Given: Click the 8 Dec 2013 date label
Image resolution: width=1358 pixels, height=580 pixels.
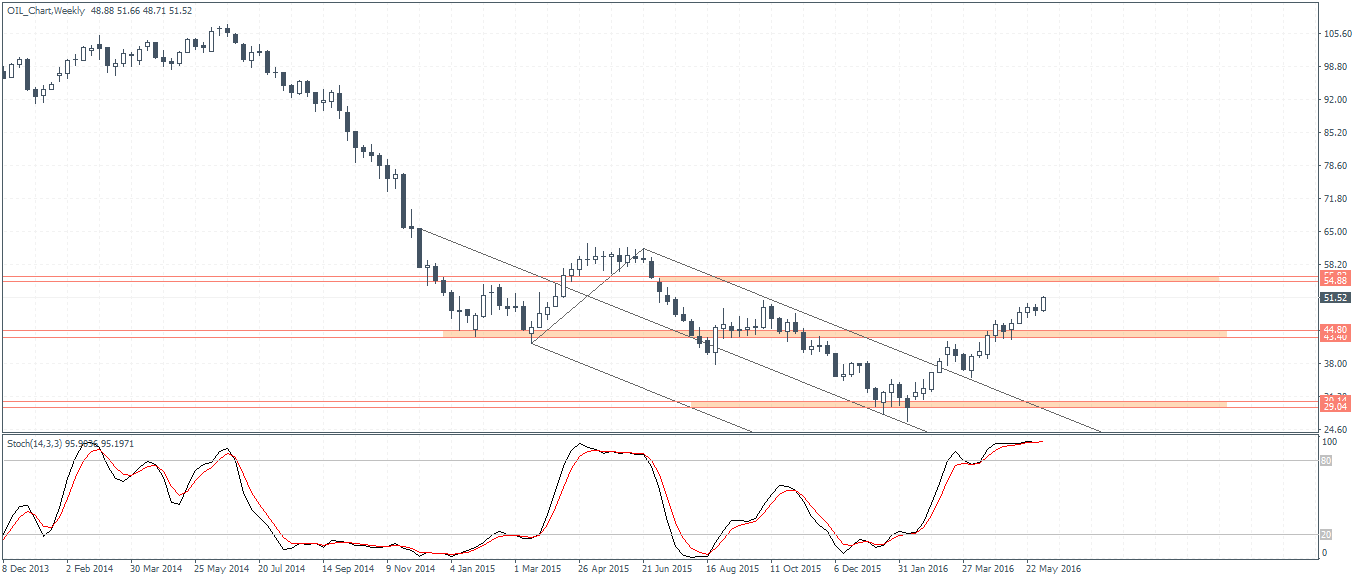Looking at the screenshot, I should (x=27, y=569).
